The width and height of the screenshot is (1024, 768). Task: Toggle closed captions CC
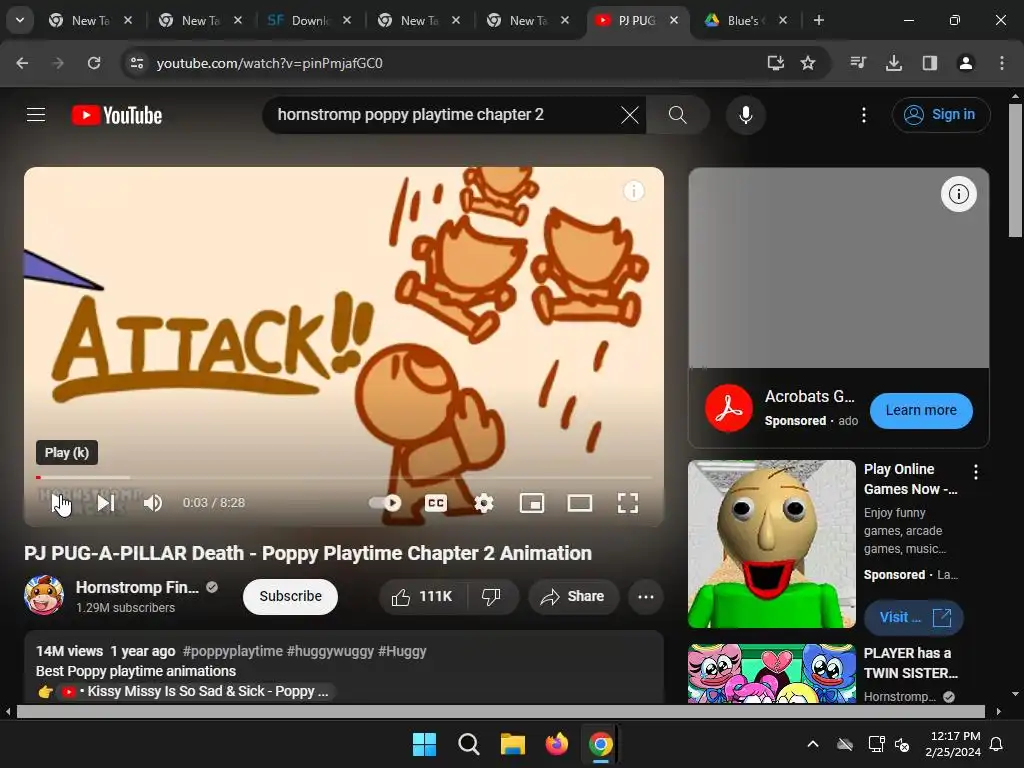436,502
